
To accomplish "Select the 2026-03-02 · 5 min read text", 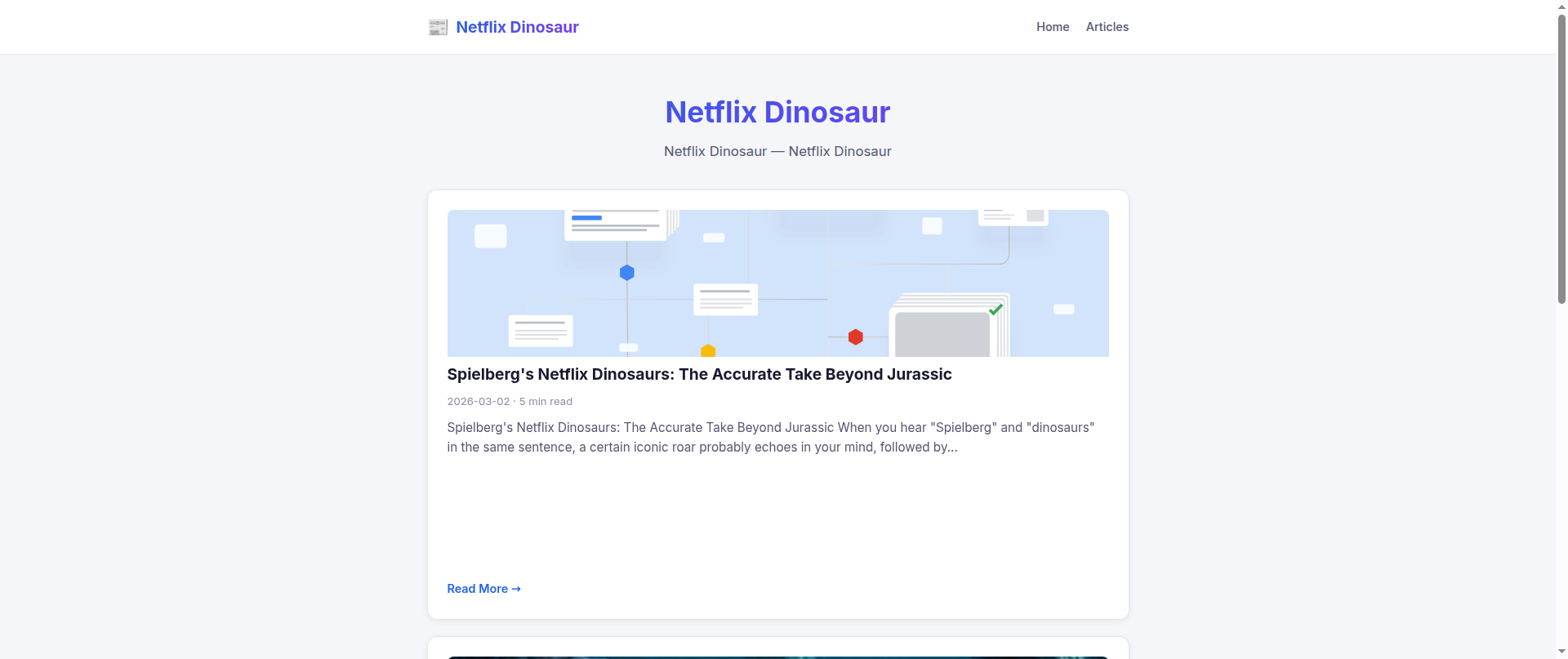I will 510,401.
